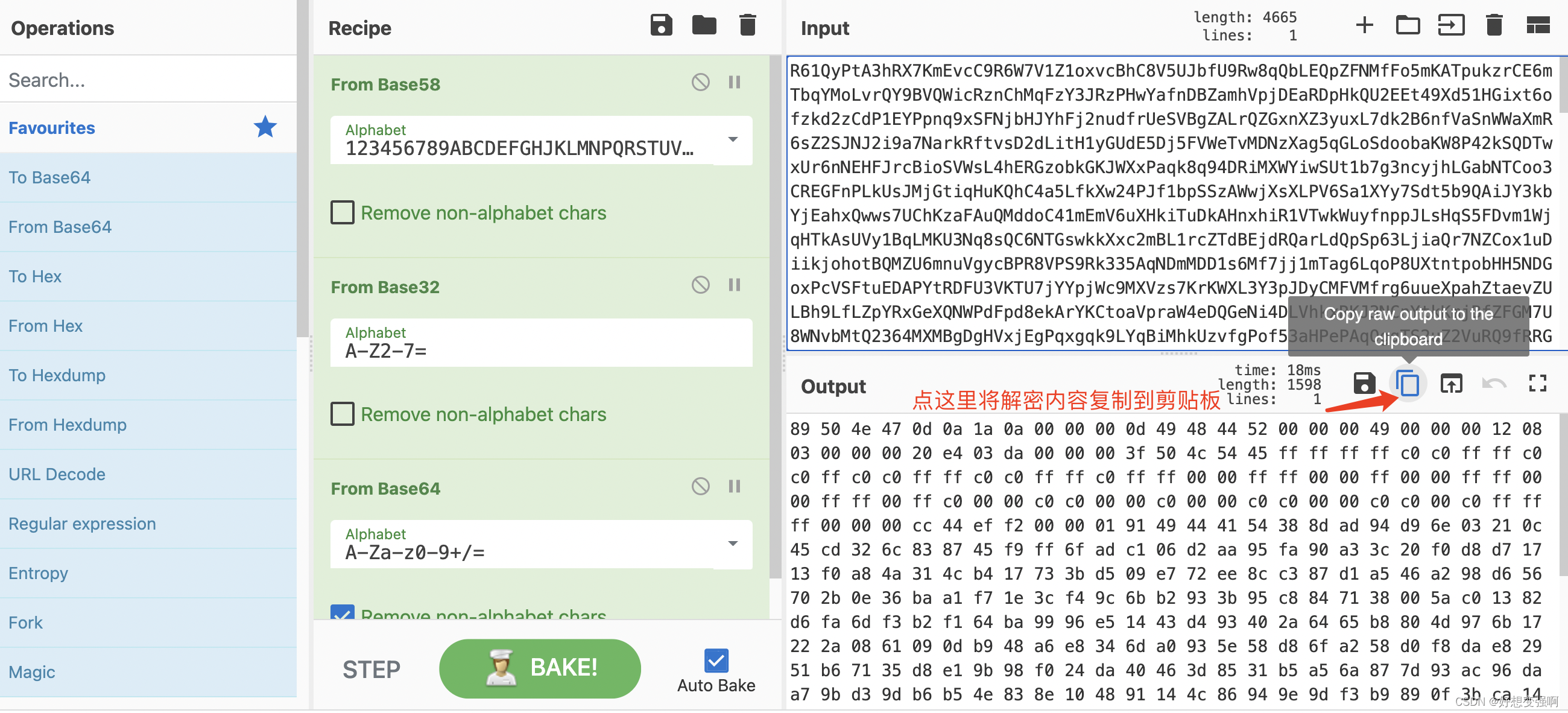
Task: Toggle Remove non-alphabet chars in From Base58
Action: (343, 213)
